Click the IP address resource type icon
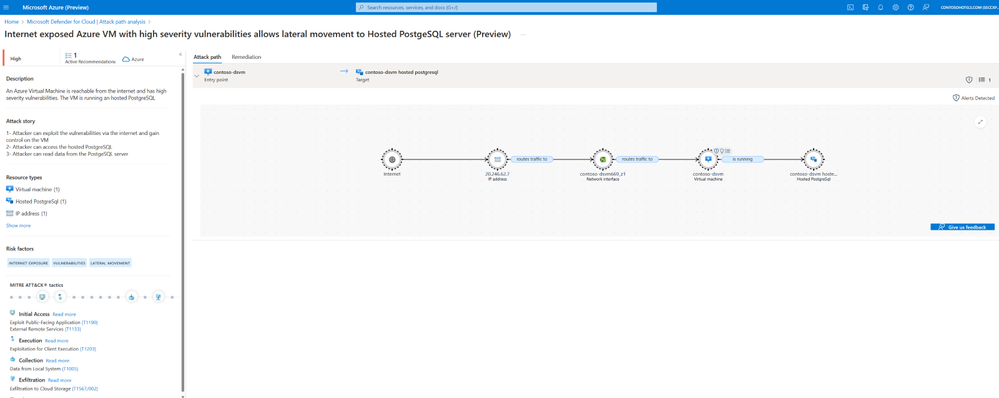Viewport: 999px width, 398px height. pyautogui.click(x=10, y=213)
